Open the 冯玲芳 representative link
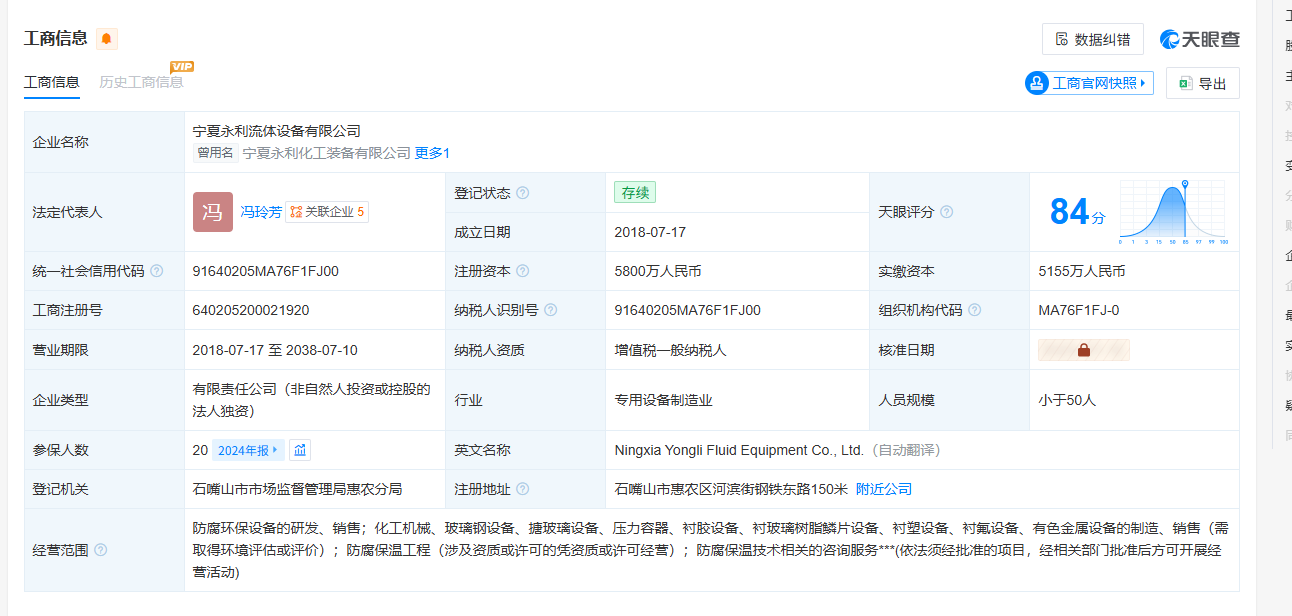 pyautogui.click(x=260, y=212)
